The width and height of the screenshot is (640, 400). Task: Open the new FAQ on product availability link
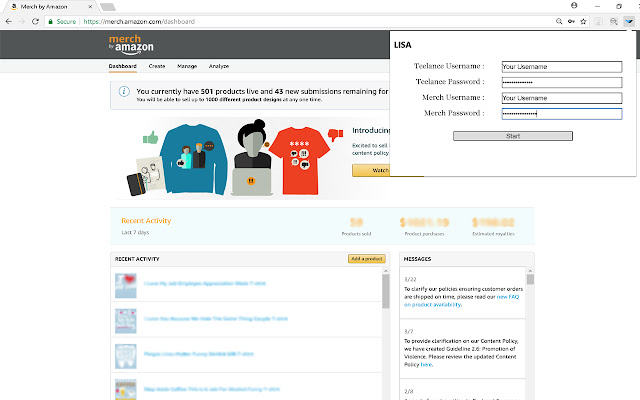click(461, 301)
